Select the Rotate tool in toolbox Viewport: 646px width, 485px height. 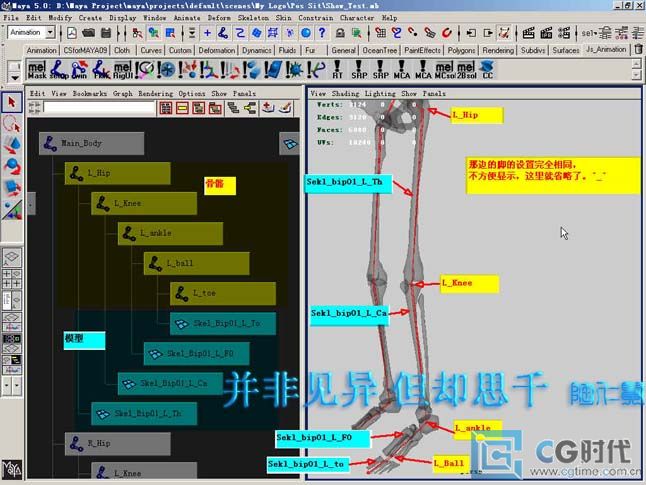(x=12, y=166)
